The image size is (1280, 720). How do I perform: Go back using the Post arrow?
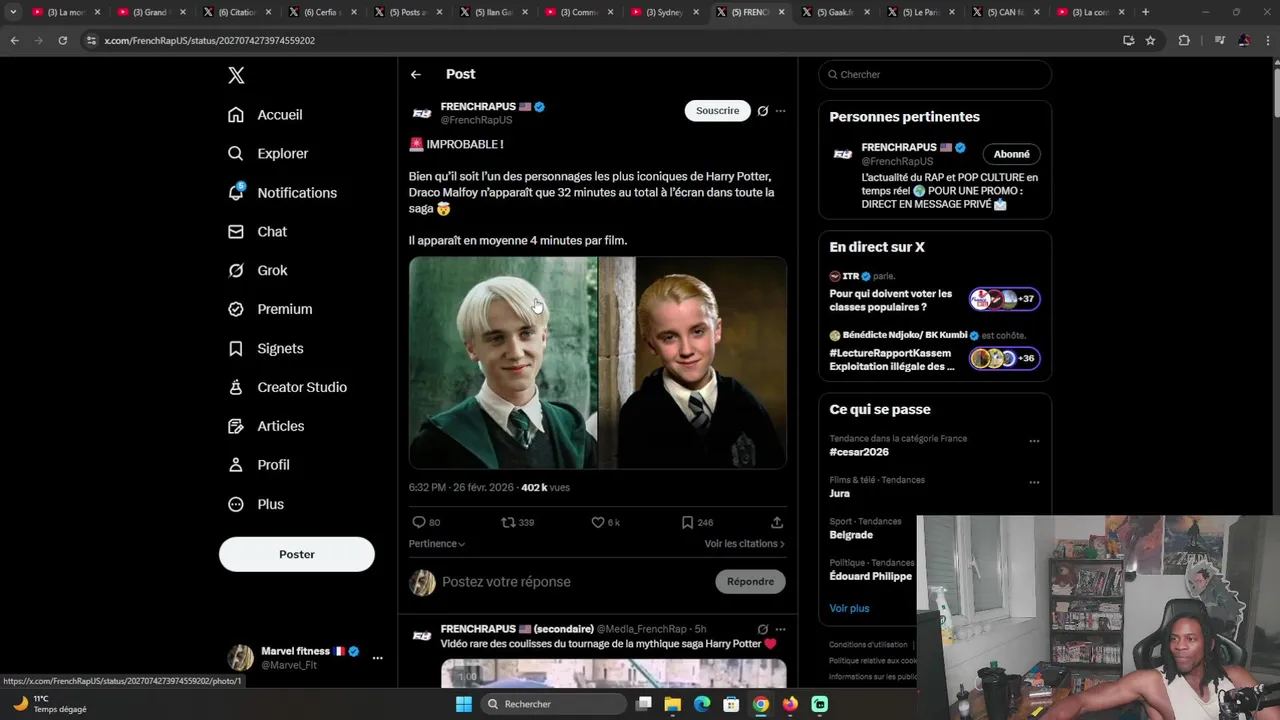point(416,75)
